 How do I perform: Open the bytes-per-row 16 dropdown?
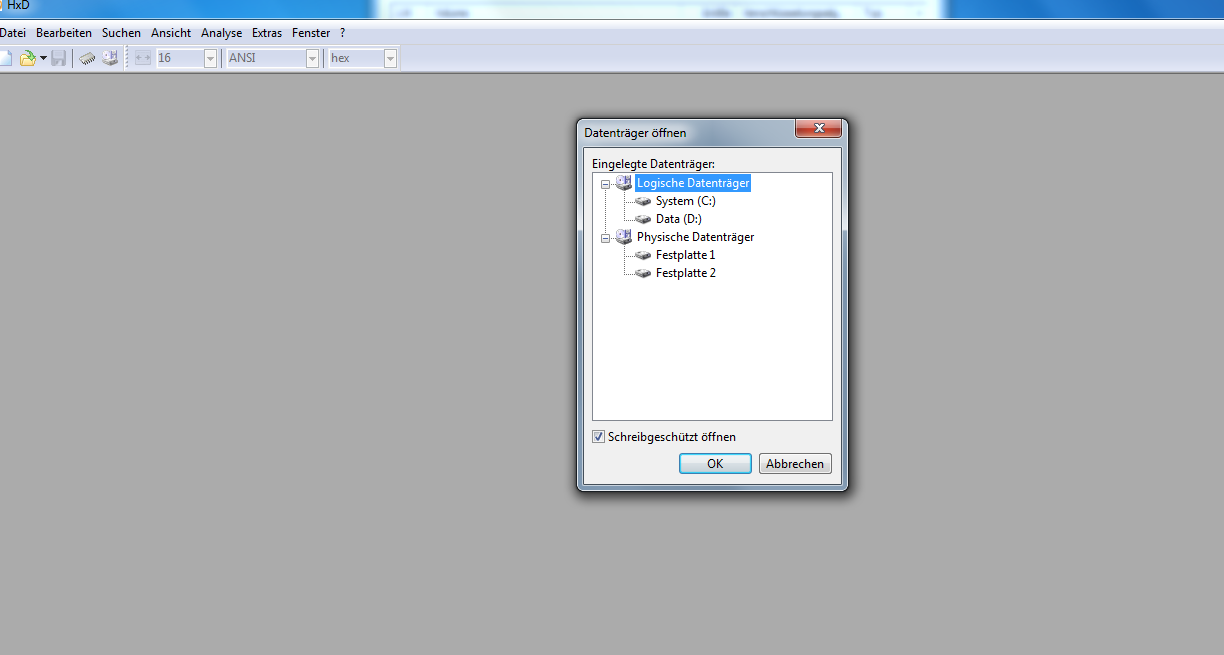pyautogui.click(x=210, y=58)
